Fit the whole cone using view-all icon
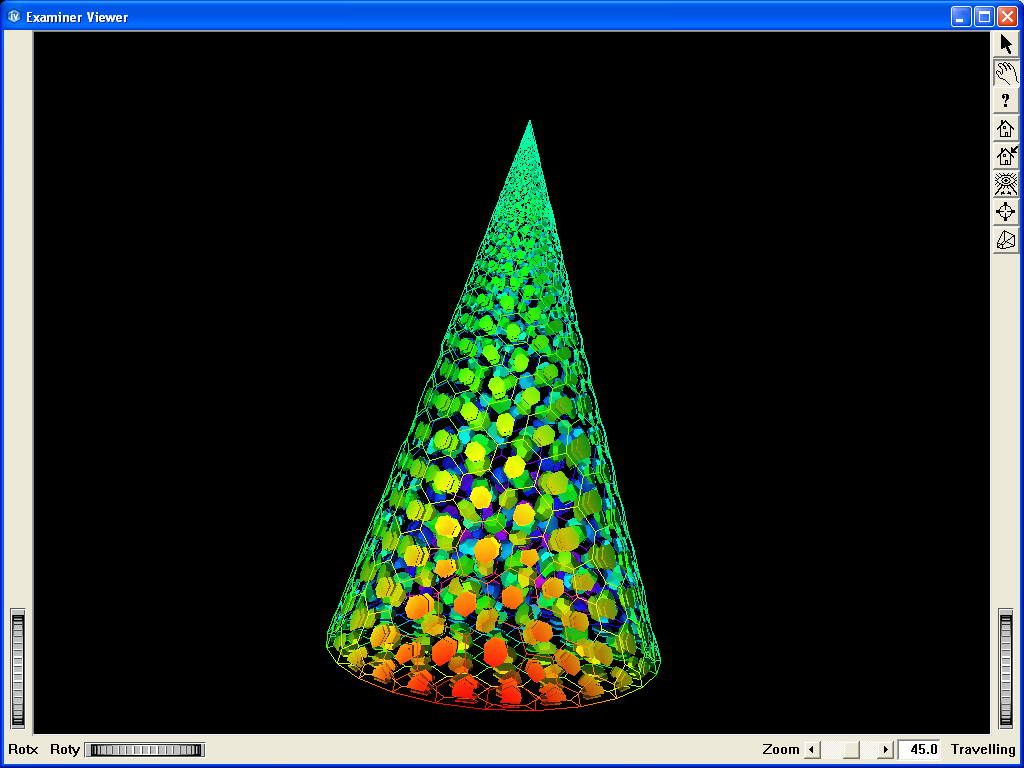Screen dimensions: 1024x768 (x=1005, y=183)
